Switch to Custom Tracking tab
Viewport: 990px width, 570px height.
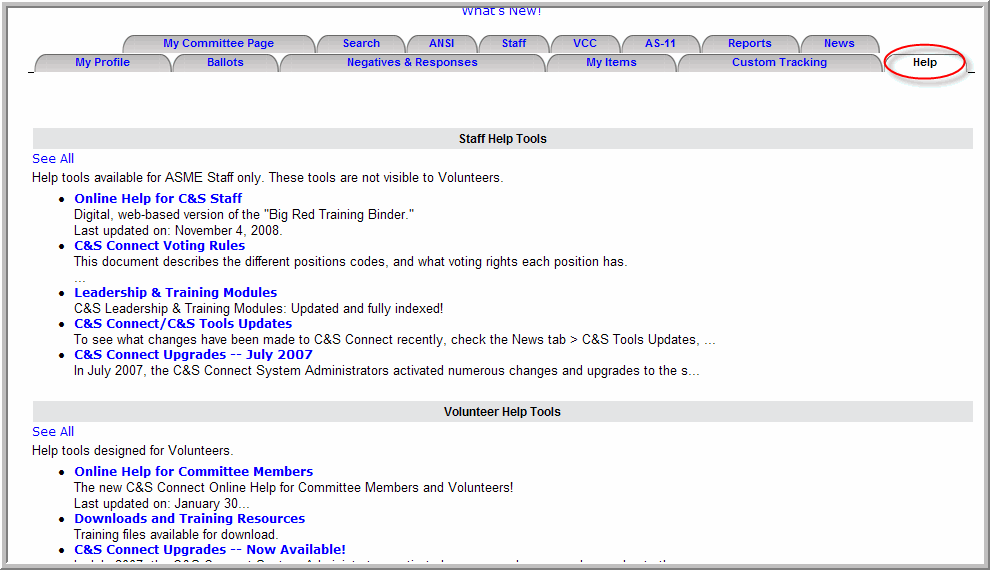(779, 62)
